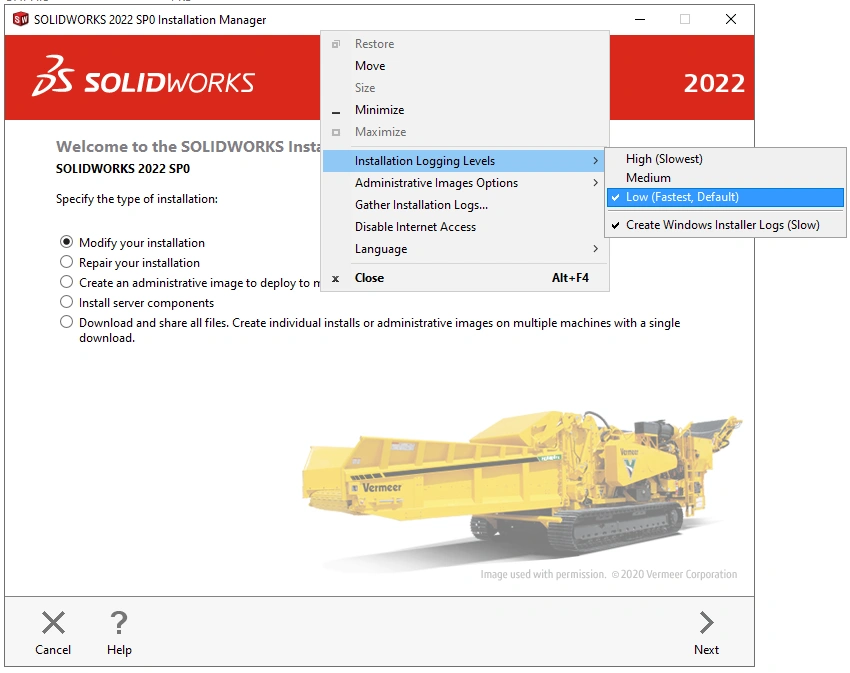Screen dimensions: 850x673
Task: Set logging level to High (Slowest)
Action: (725, 159)
